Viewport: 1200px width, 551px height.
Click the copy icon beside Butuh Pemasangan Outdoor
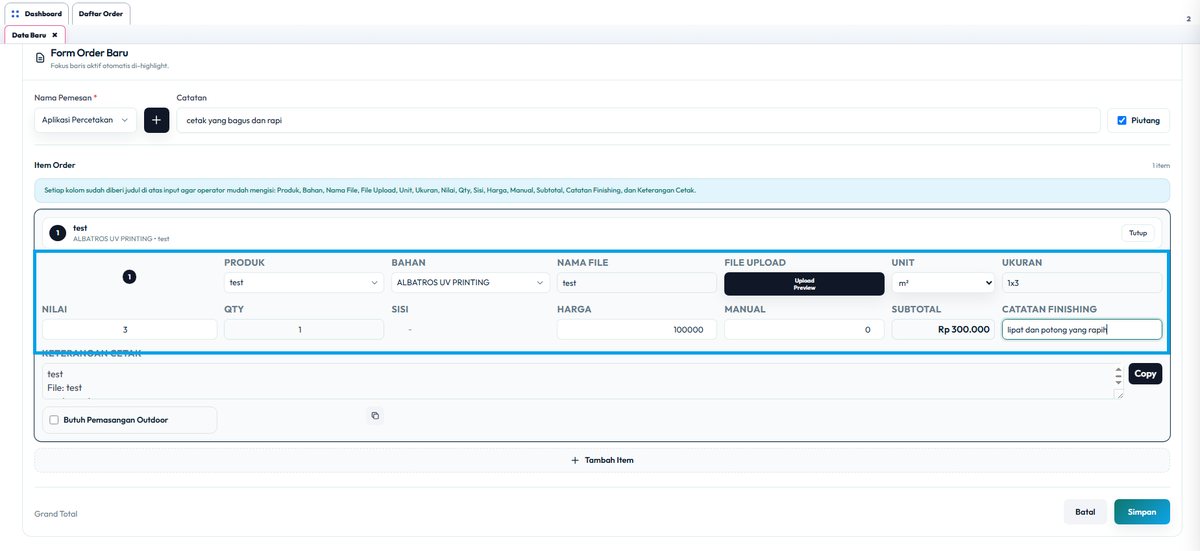click(x=375, y=415)
